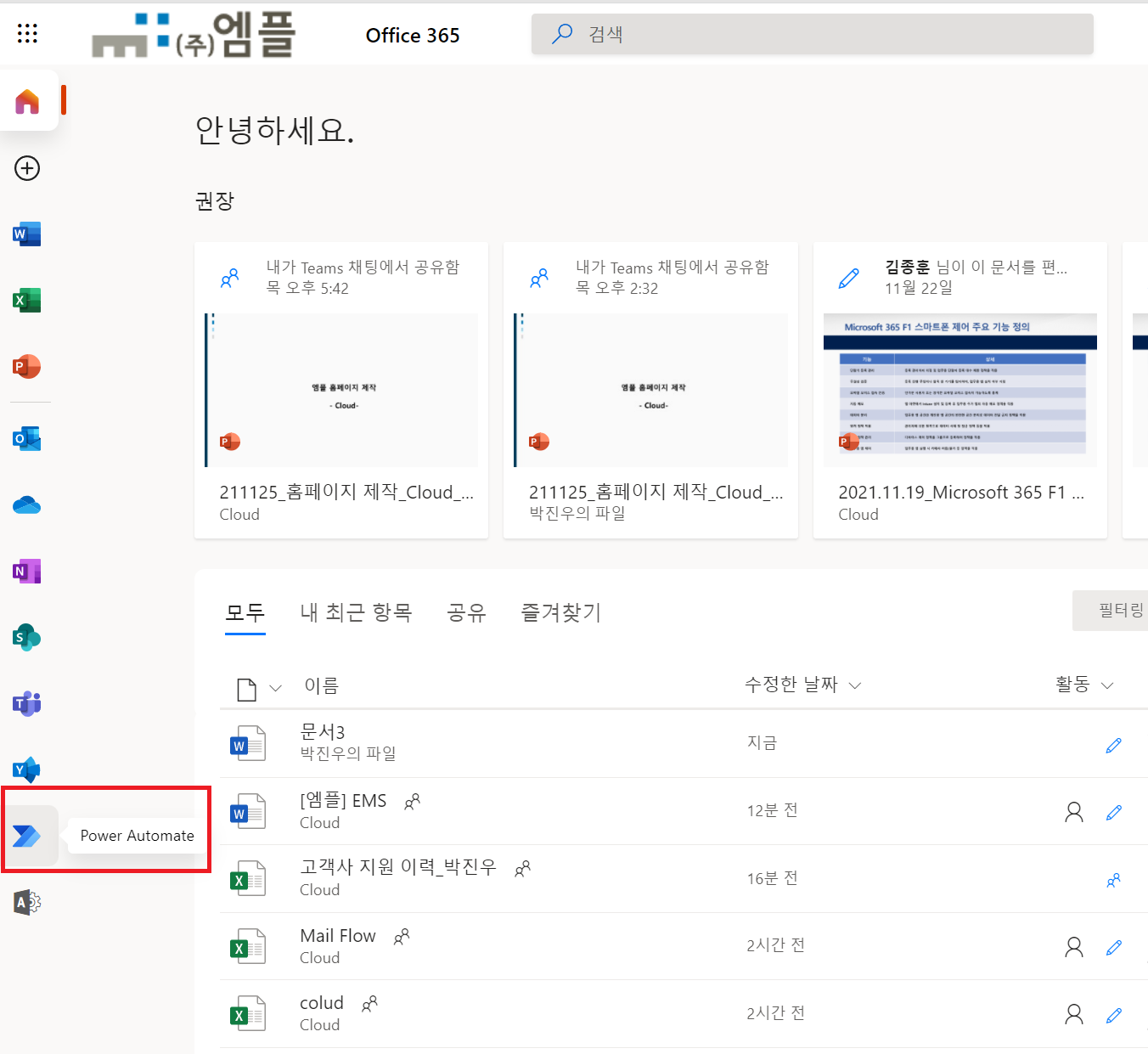Switch to 즐겨찾기 tab
The width and height of the screenshot is (1148, 1054).
(x=561, y=612)
